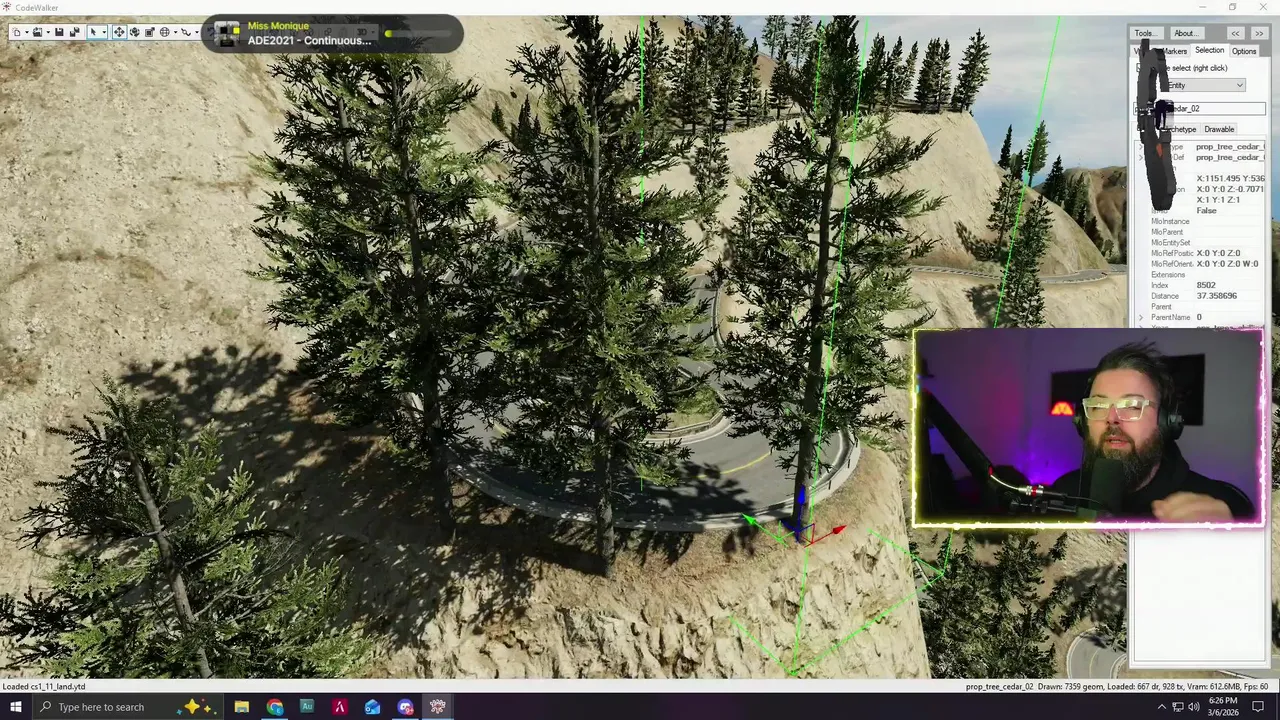Select the MloParent property row
The width and height of the screenshot is (1280, 720).
(x=1200, y=232)
